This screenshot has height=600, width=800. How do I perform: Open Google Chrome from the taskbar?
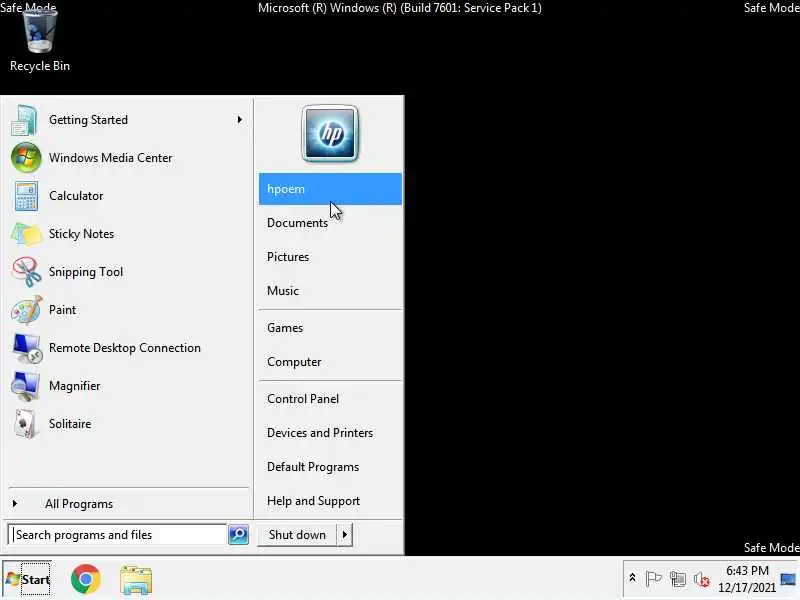(85, 579)
